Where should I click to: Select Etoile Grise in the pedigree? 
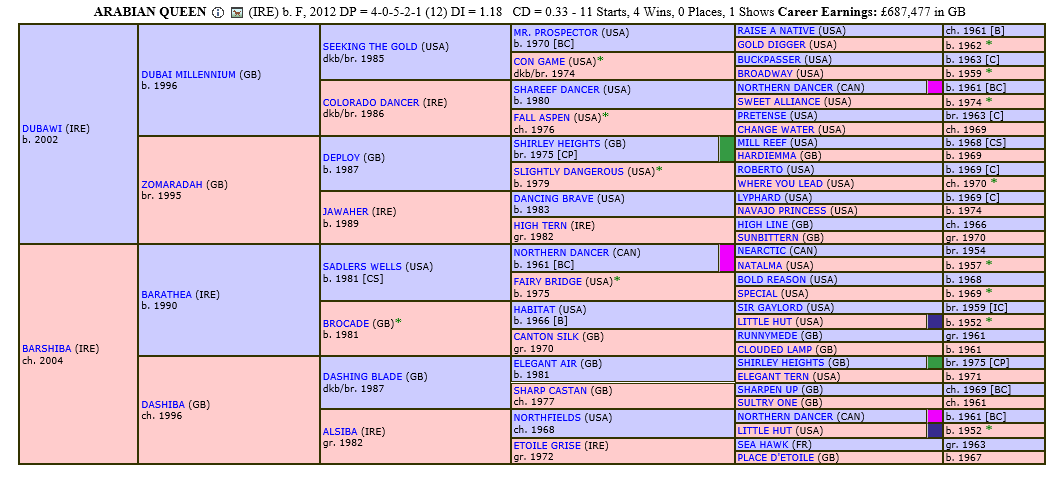click(546, 445)
